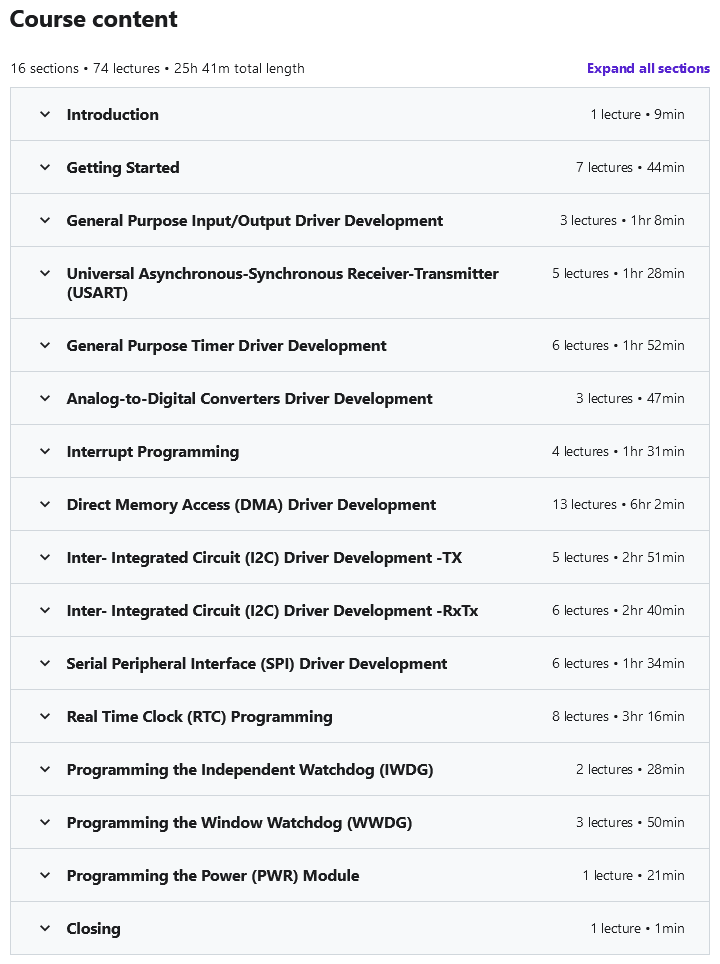The image size is (720, 964).
Task: Click chevron for Programming the Independent Watchdog (IWDG)
Action: pos(45,769)
